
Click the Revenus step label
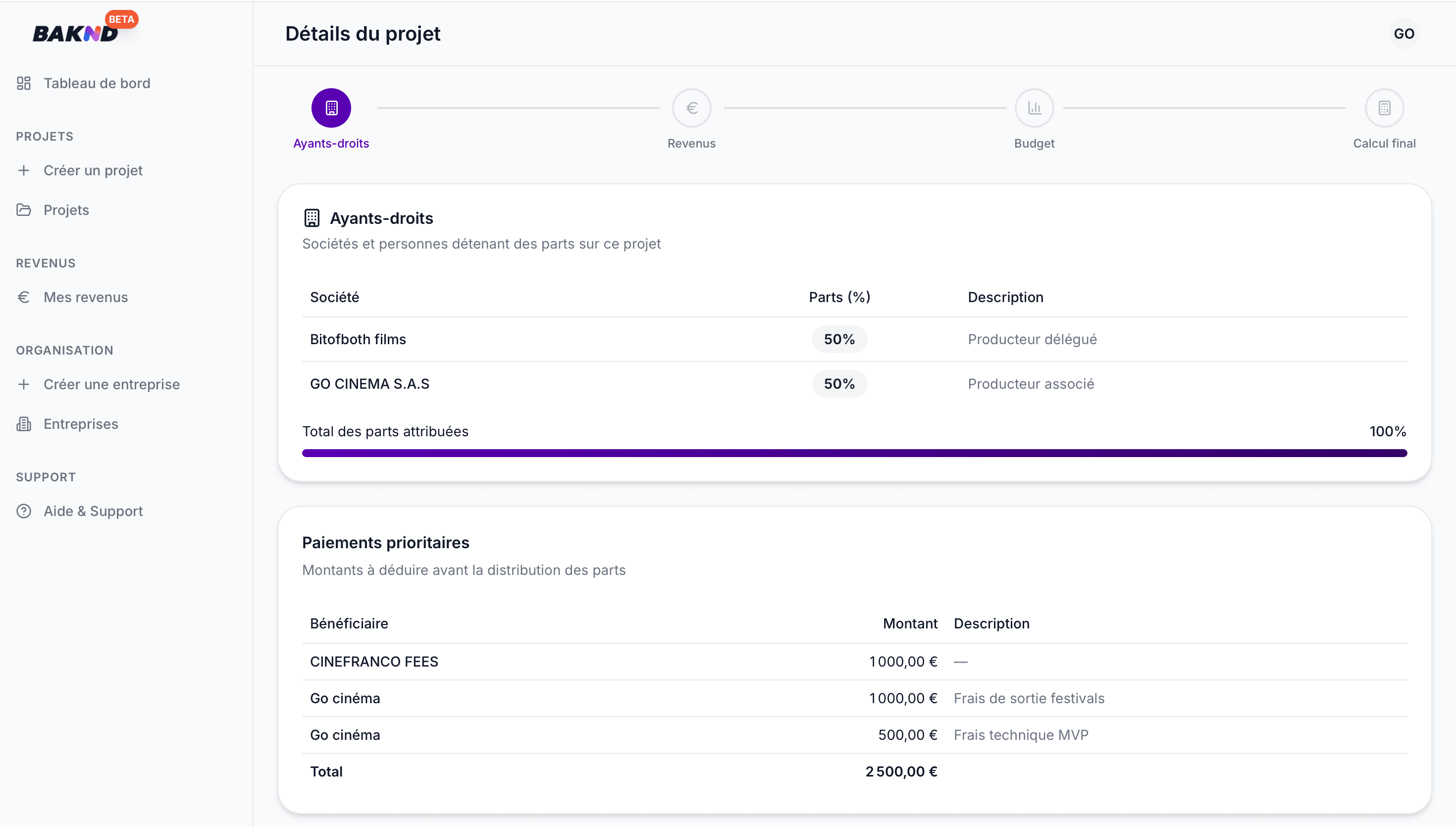[x=692, y=144]
